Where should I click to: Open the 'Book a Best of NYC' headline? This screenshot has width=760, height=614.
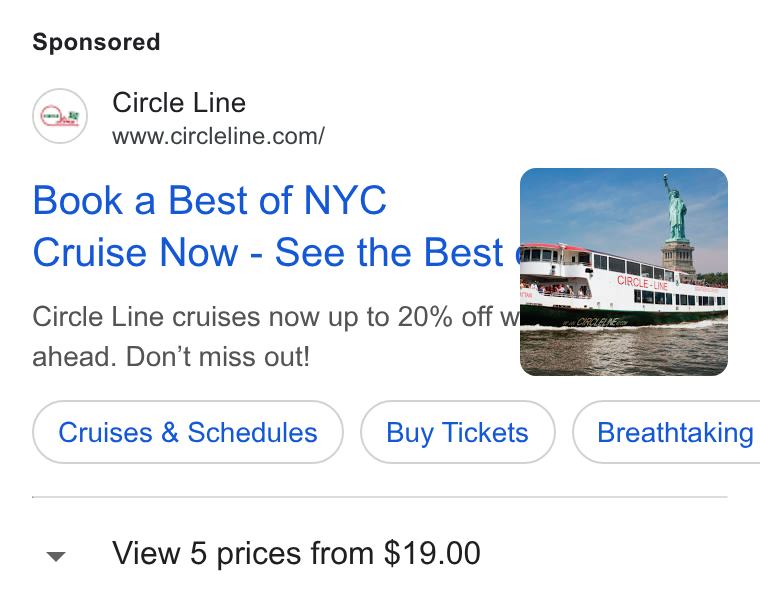[209, 200]
